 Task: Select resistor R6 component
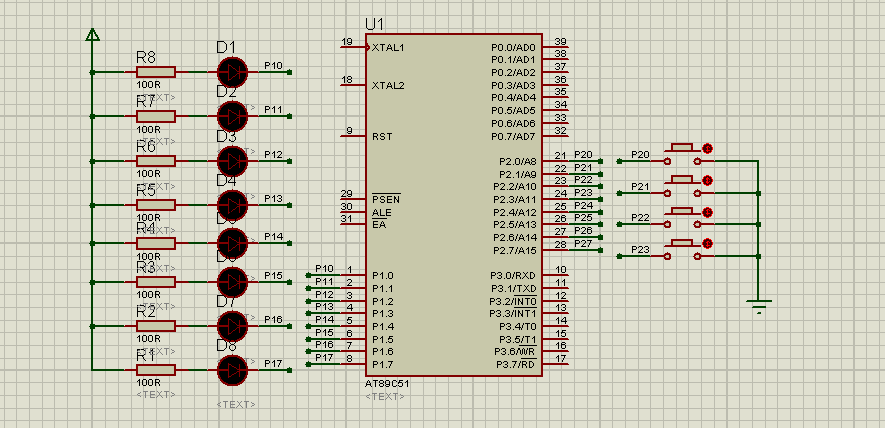pos(156,161)
